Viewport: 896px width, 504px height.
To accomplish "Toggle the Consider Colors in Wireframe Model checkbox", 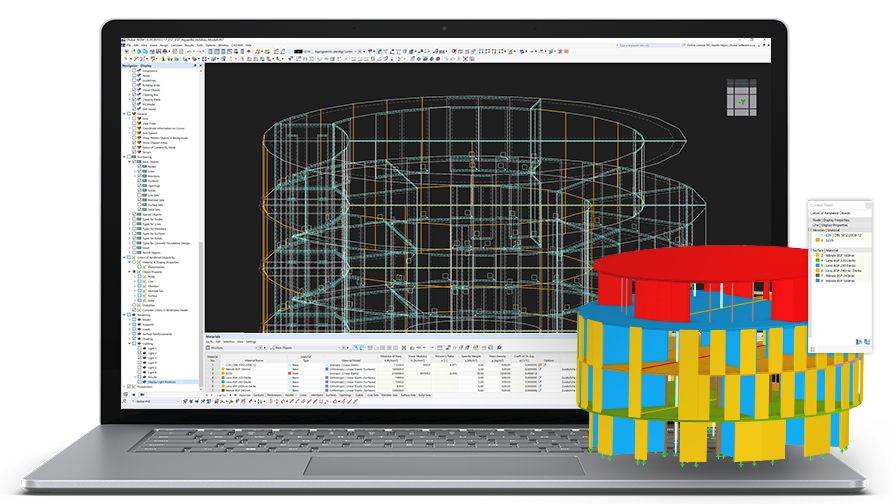I will (x=134, y=310).
